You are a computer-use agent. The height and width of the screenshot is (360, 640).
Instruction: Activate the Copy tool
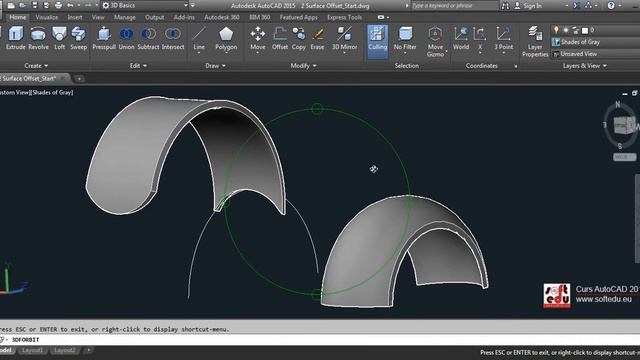tap(298, 38)
